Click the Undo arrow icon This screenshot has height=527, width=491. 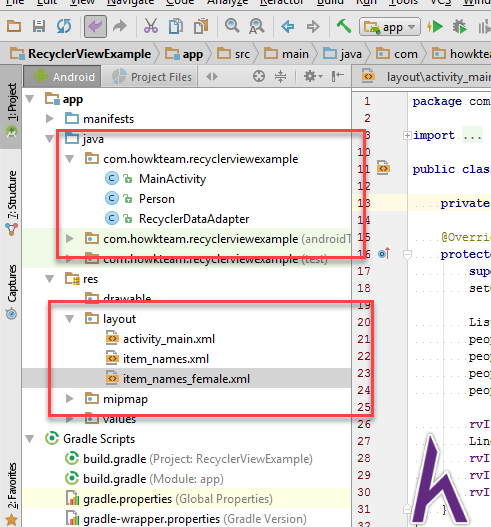[95, 26]
